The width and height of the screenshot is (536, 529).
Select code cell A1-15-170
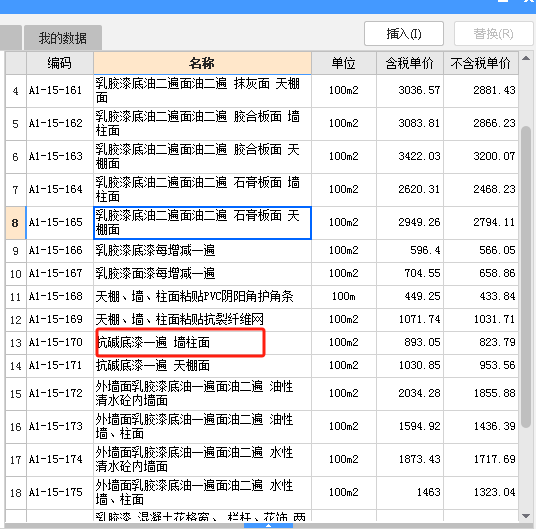(60, 342)
